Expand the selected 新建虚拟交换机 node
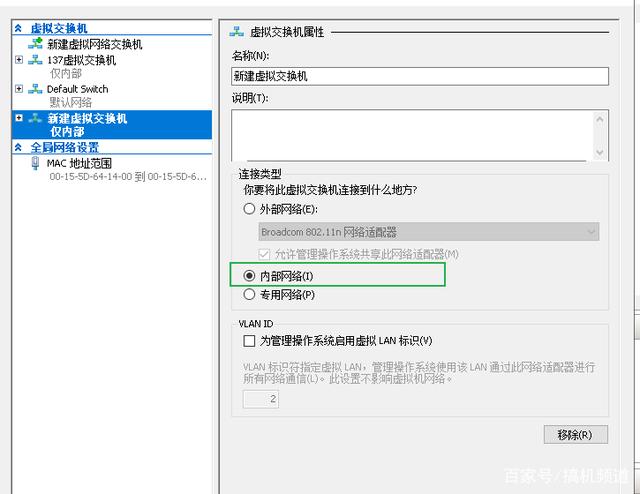The image size is (640, 494). pos(19,118)
